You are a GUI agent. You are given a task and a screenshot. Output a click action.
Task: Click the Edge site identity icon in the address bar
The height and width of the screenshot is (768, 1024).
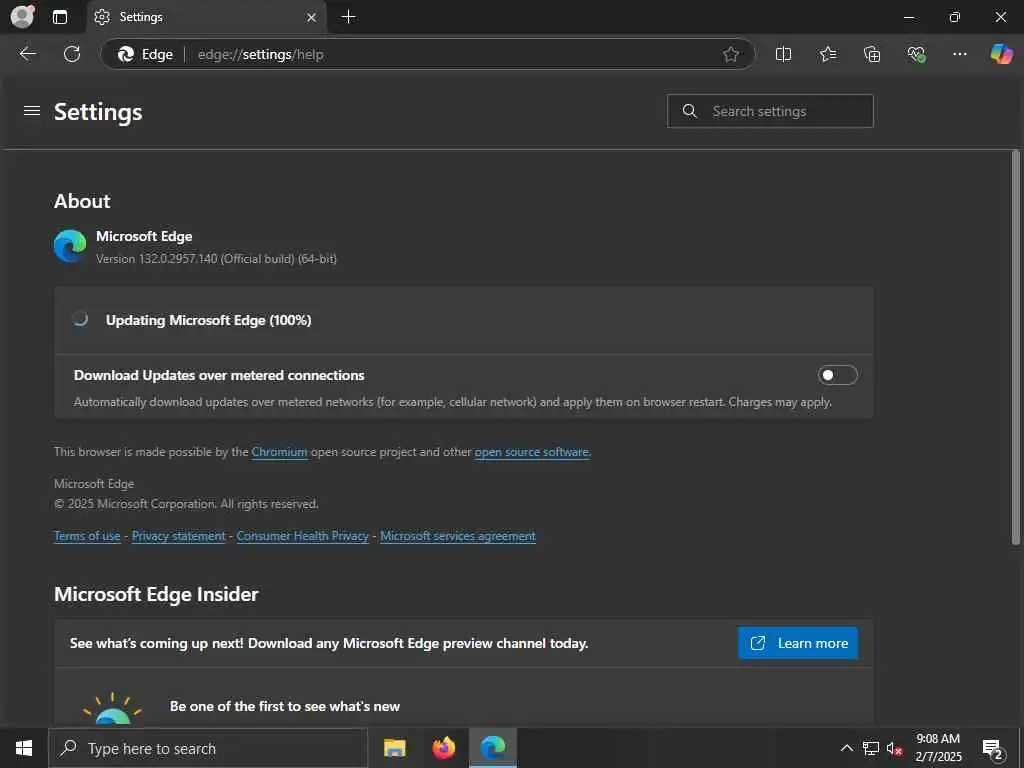145,54
